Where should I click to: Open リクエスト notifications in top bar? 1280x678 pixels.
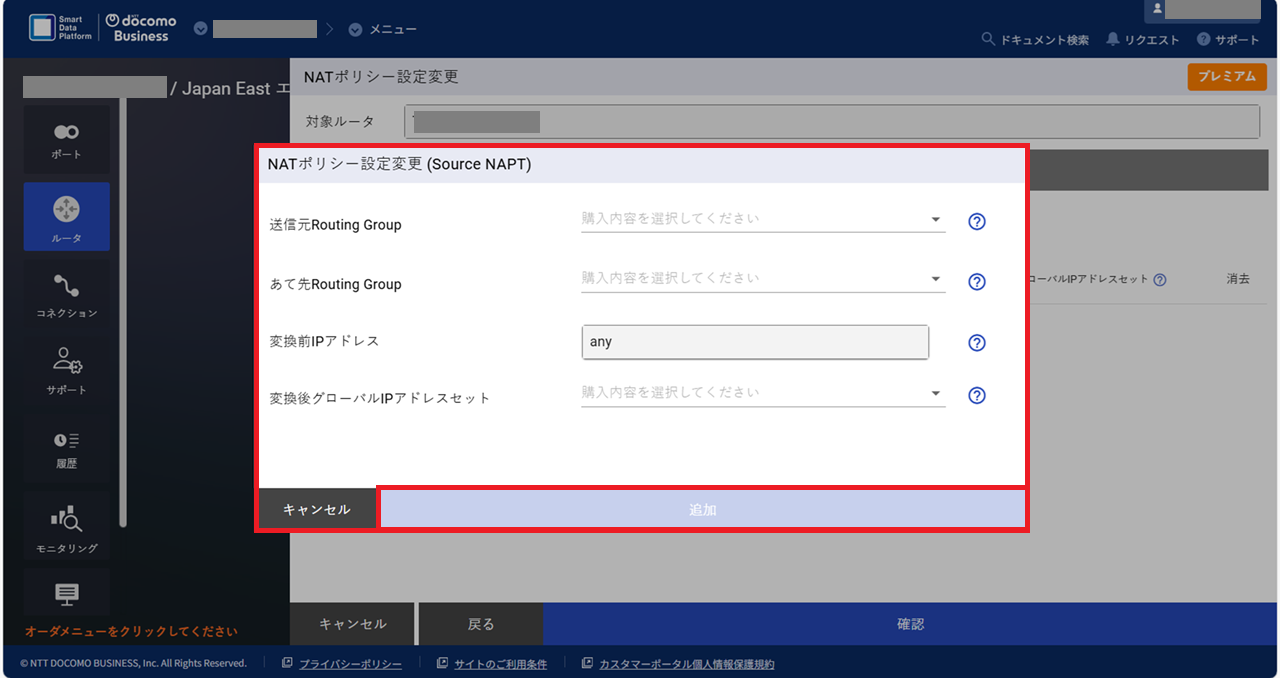point(1143,40)
